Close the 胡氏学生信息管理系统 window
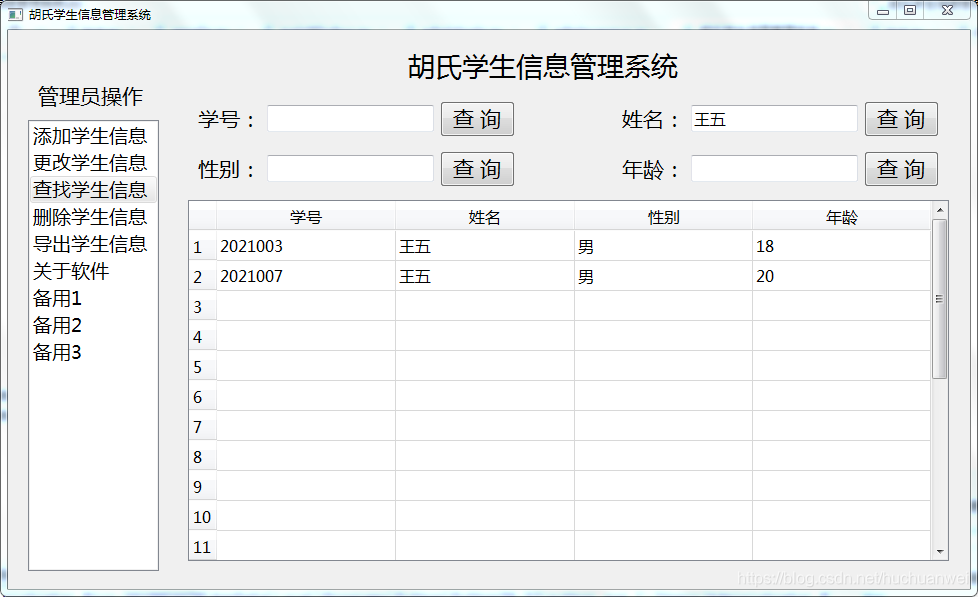The width and height of the screenshot is (978, 597). 947,11
